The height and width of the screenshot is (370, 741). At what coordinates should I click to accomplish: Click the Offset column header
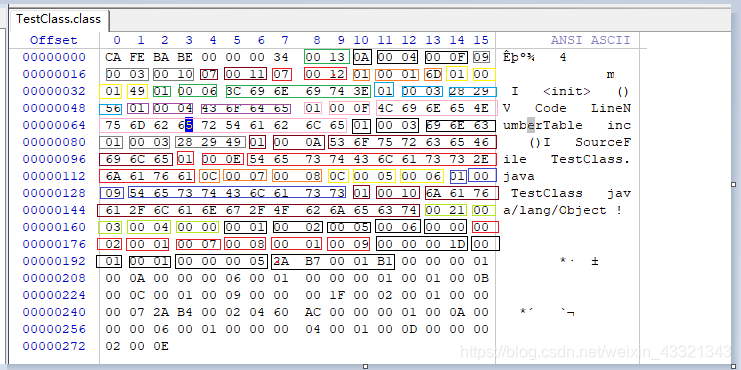53,40
